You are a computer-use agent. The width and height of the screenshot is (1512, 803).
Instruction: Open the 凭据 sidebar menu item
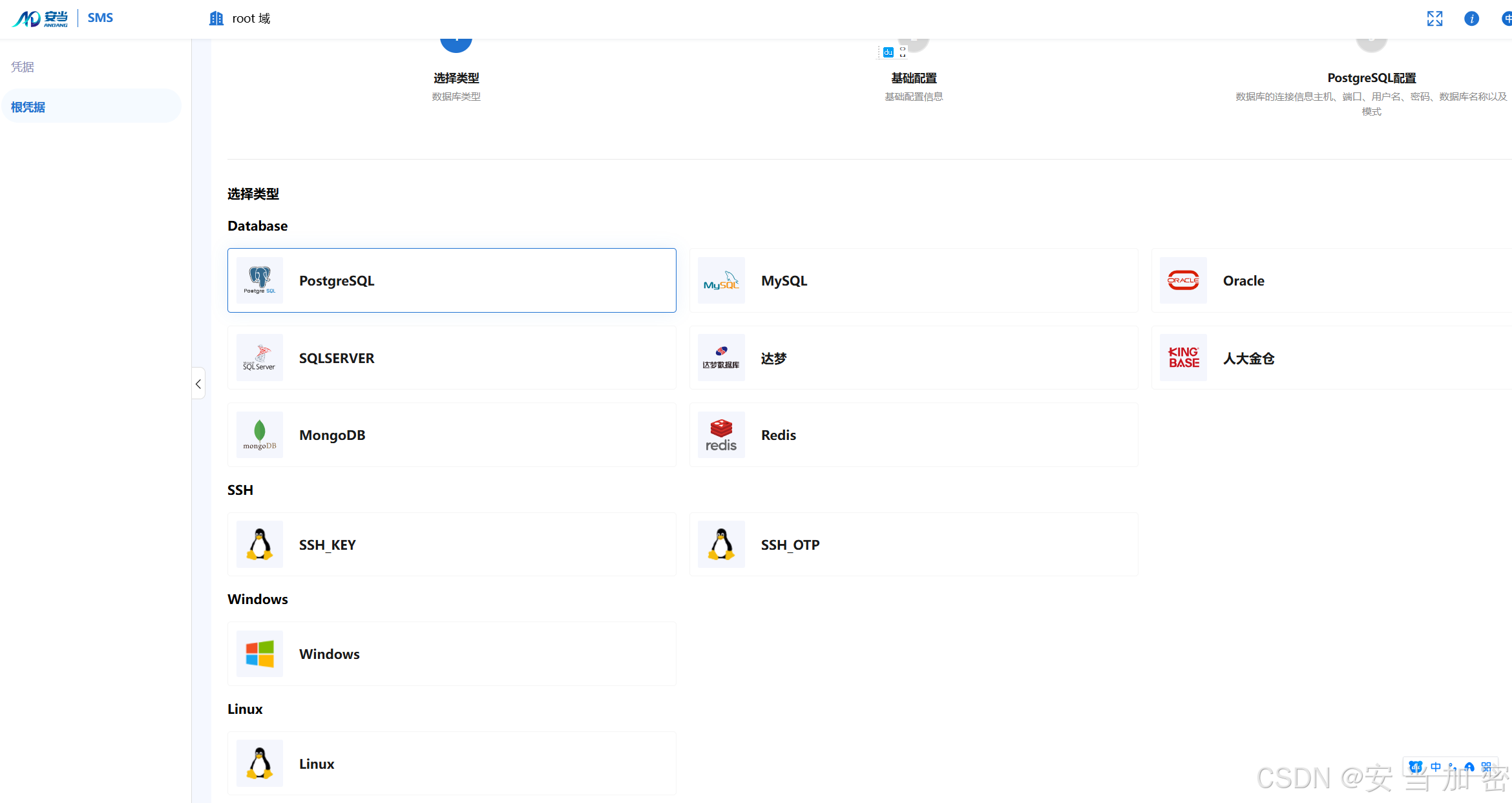(x=23, y=67)
